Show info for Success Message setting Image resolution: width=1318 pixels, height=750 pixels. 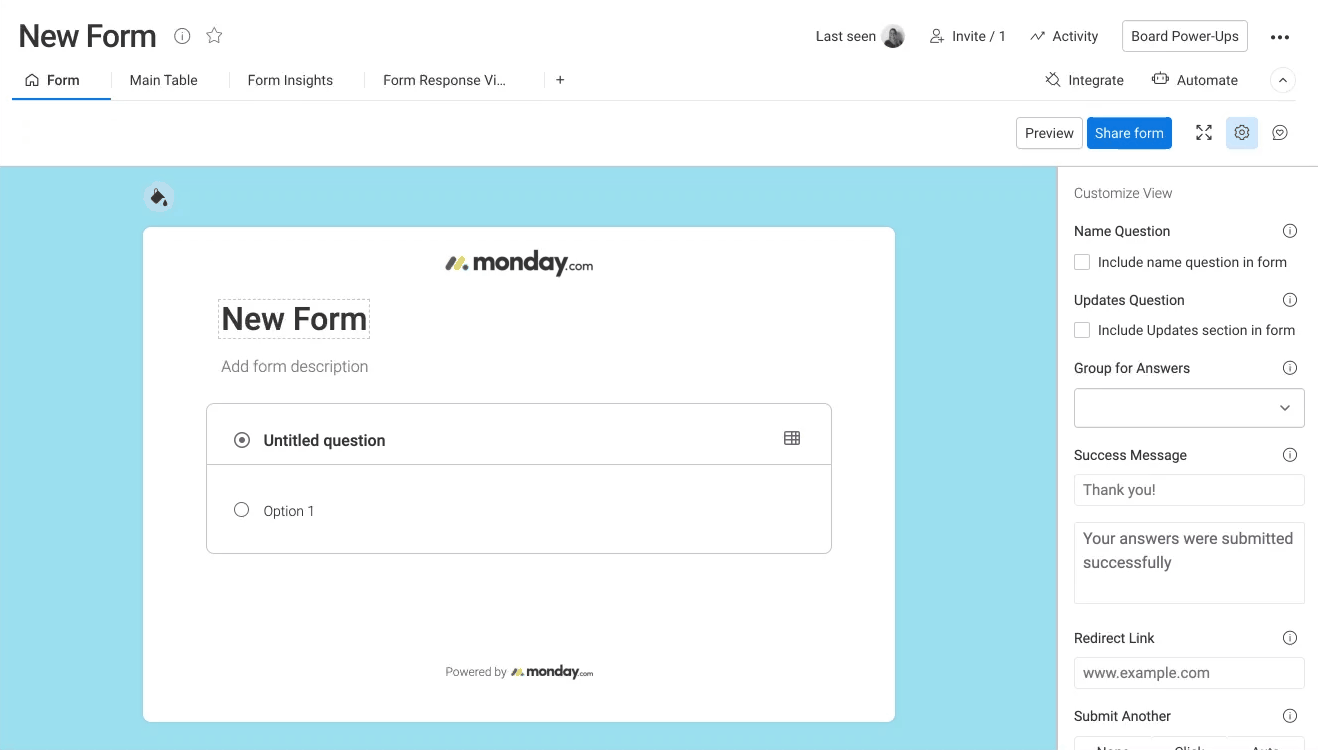(1290, 455)
